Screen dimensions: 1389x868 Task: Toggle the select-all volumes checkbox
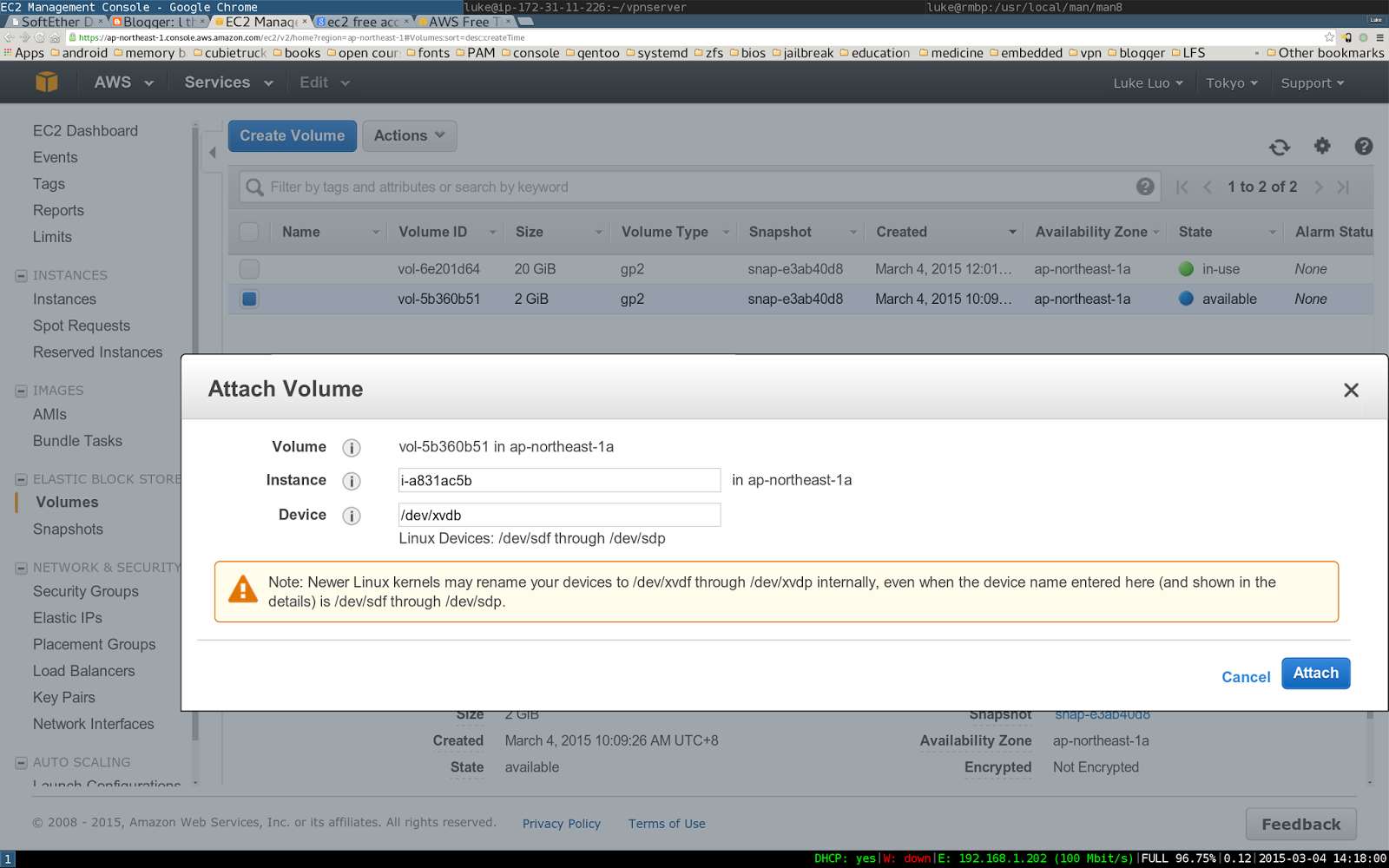tap(249, 232)
